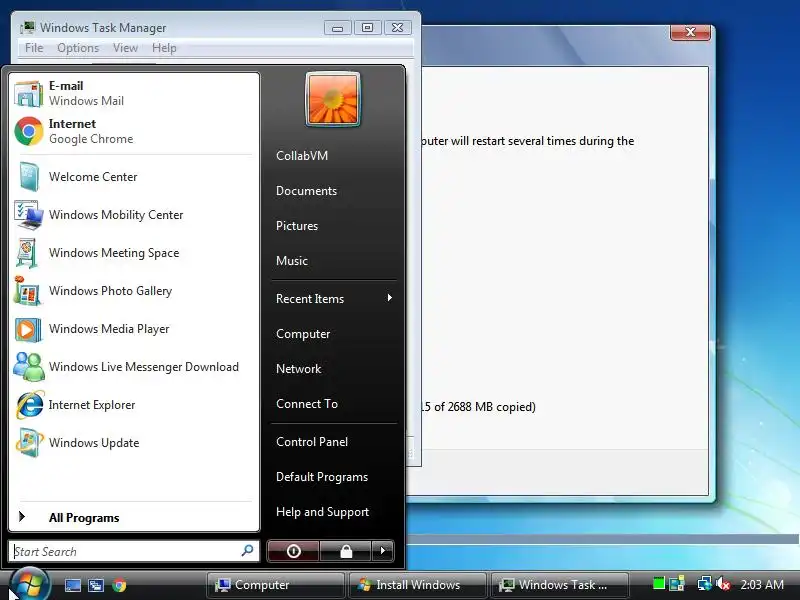The height and width of the screenshot is (600, 800).
Task: Minimize the Windows Task Manager window
Action: tap(338, 28)
